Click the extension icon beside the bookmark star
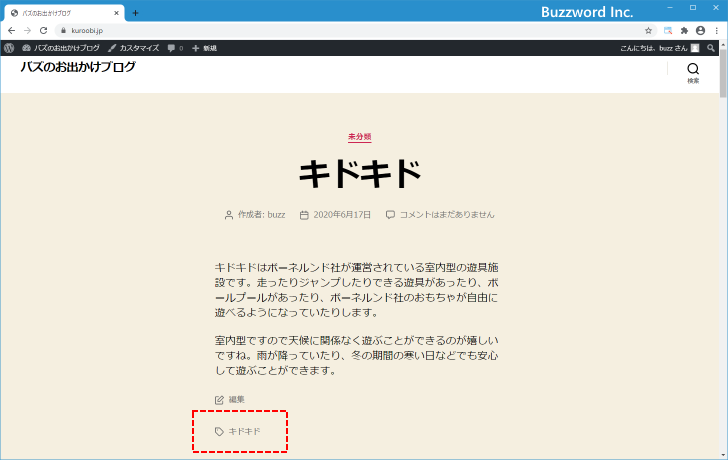Viewport: 728px width, 460px height. (x=668, y=31)
